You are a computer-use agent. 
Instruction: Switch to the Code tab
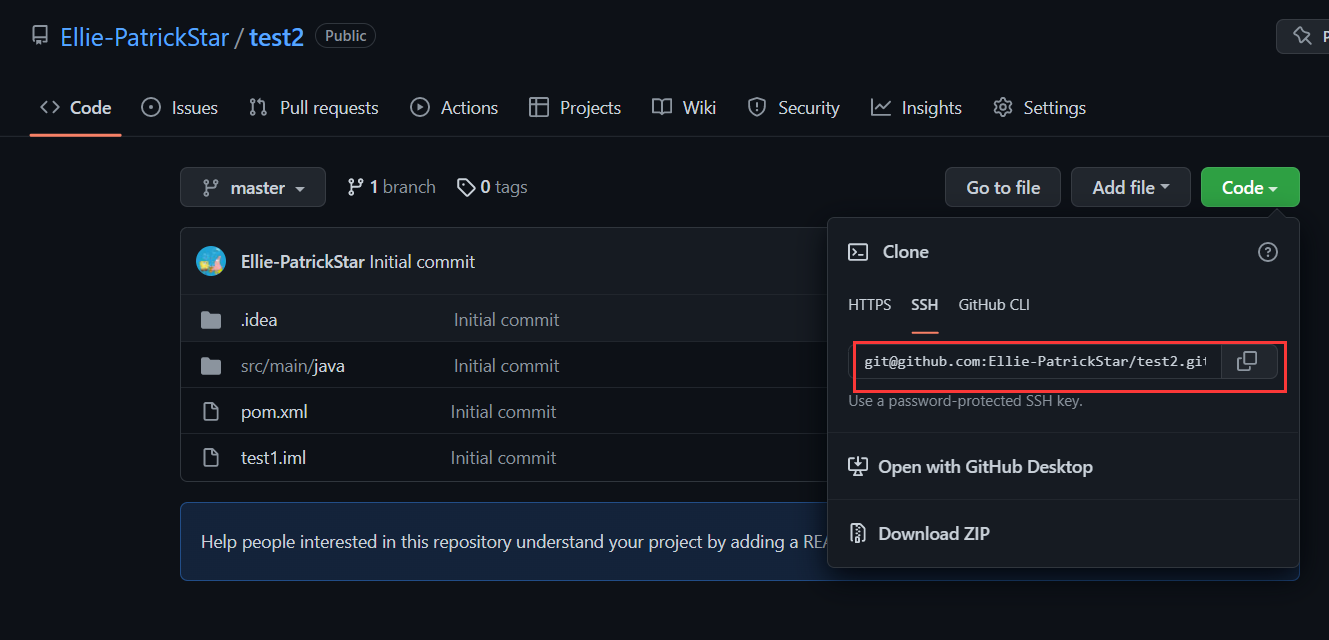[x=75, y=108]
